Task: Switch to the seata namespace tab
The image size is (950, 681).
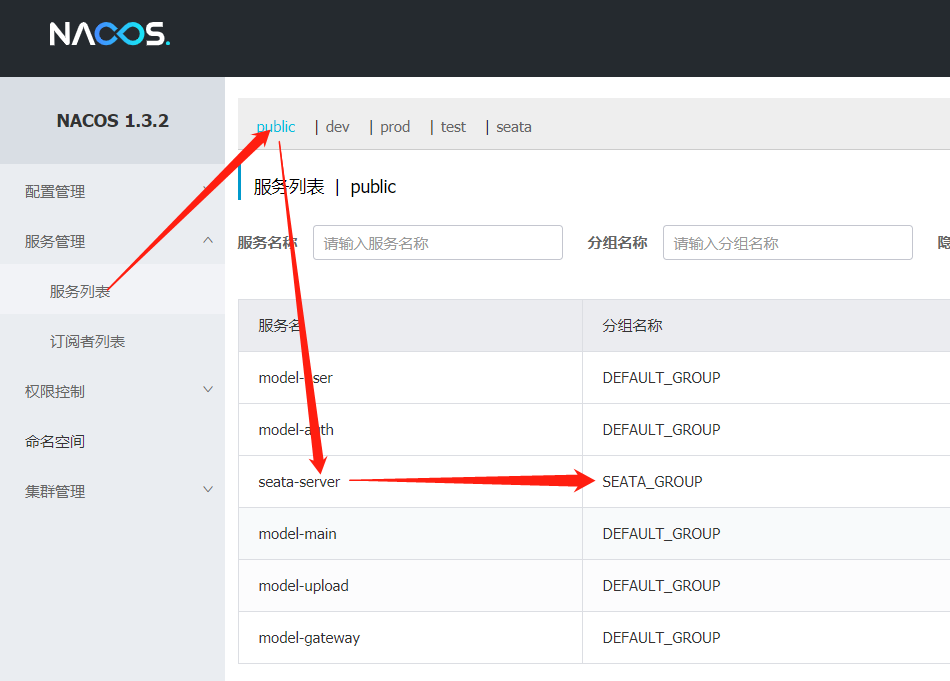Action: [514, 127]
